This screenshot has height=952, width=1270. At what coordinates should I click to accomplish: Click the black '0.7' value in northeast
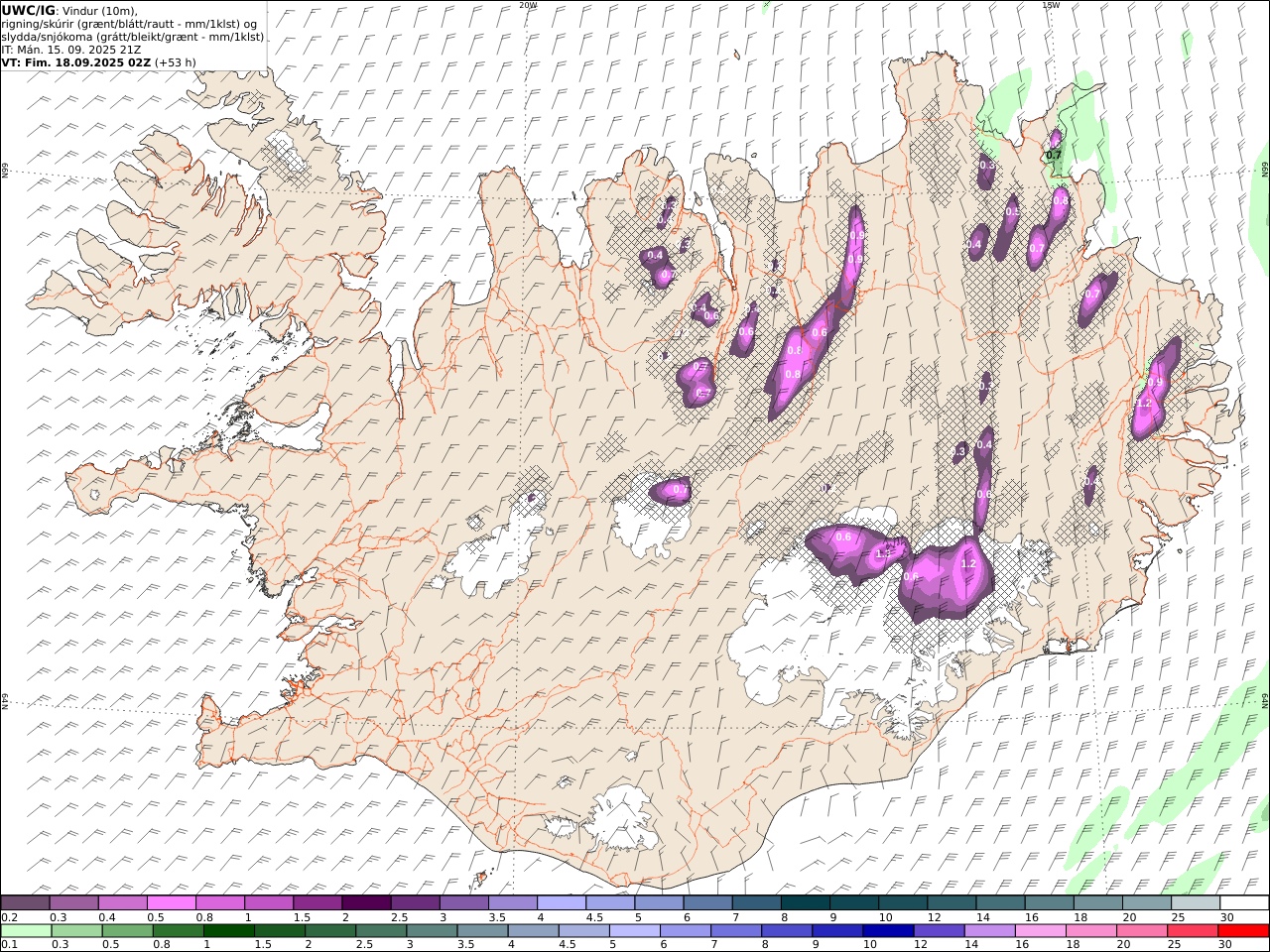pyautogui.click(x=1054, y=155)
